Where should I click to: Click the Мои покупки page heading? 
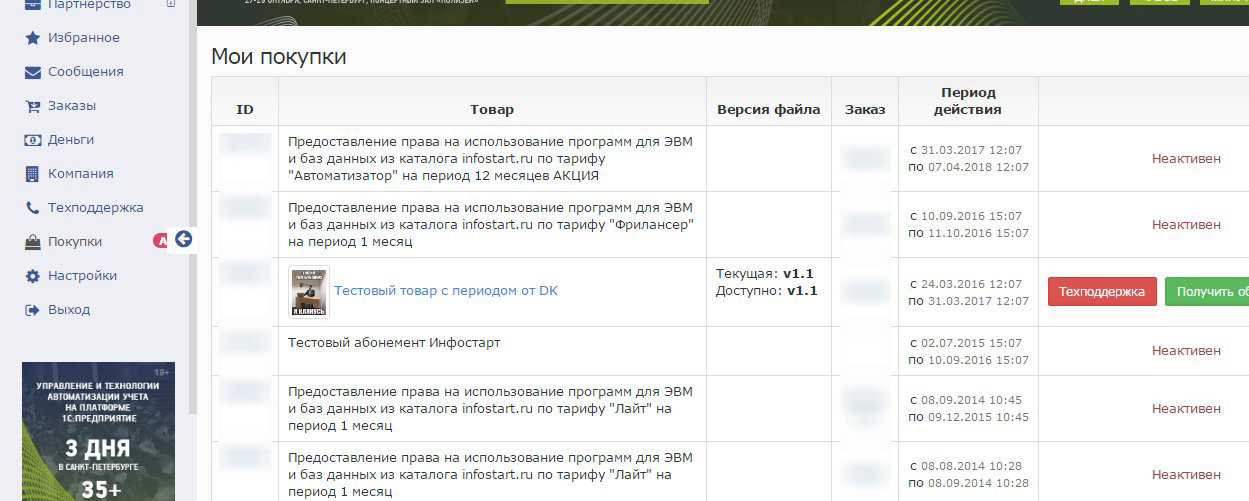pos(279,57)
